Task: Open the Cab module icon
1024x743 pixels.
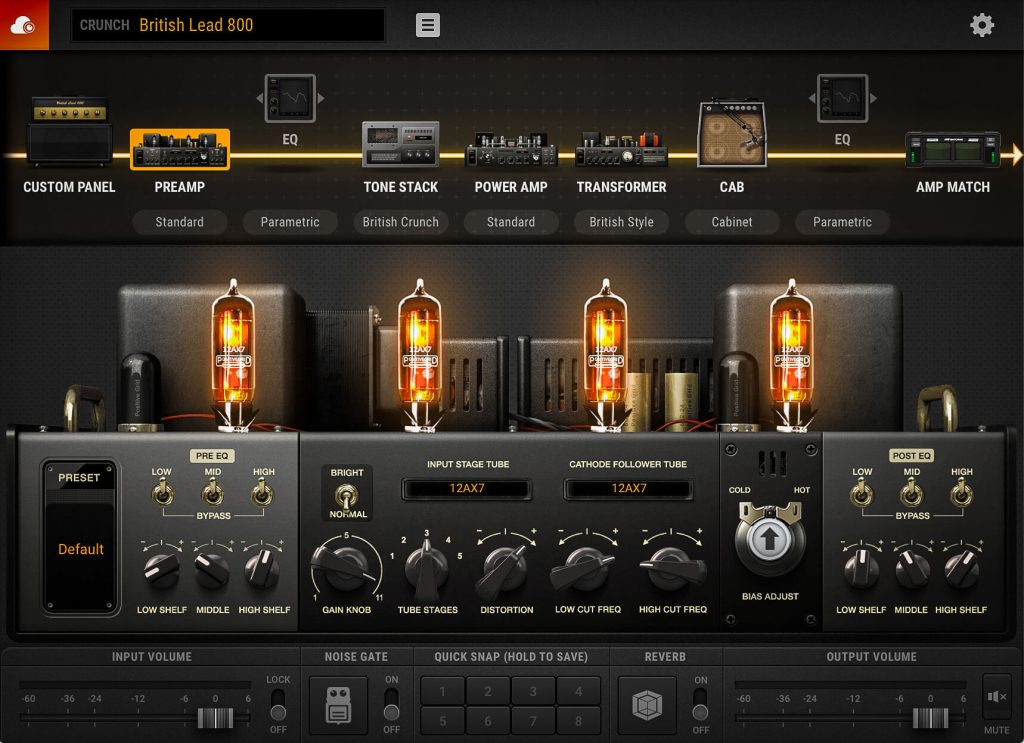Action: pos(731,133)
